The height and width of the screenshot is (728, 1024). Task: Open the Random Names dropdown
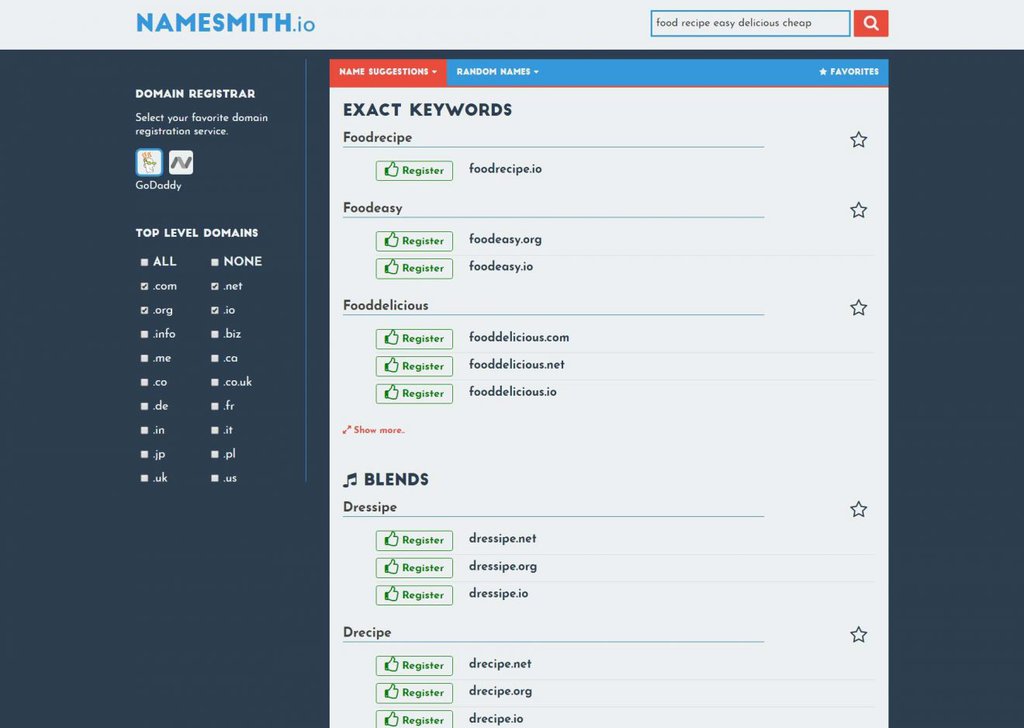pos(498,72)
